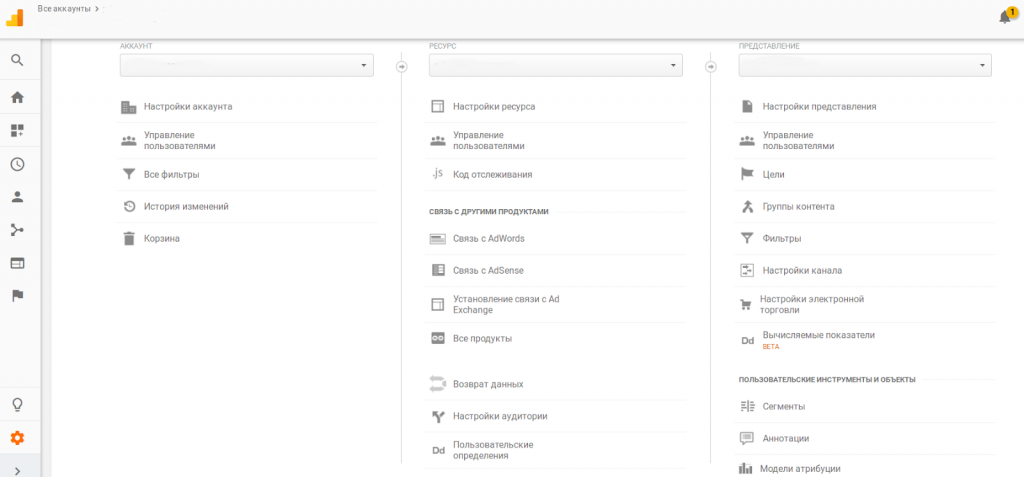Open Возврат данных

[488, 384]
